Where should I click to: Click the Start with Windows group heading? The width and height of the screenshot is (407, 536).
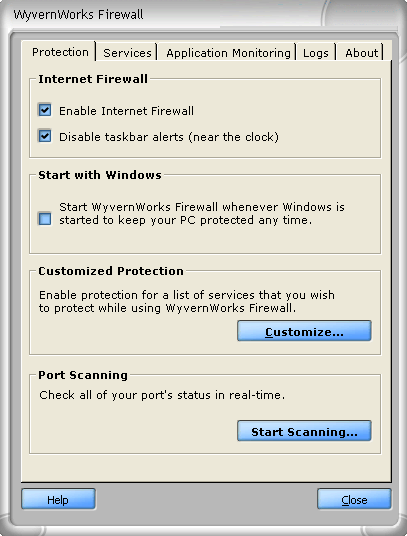[x=100, y=175]
